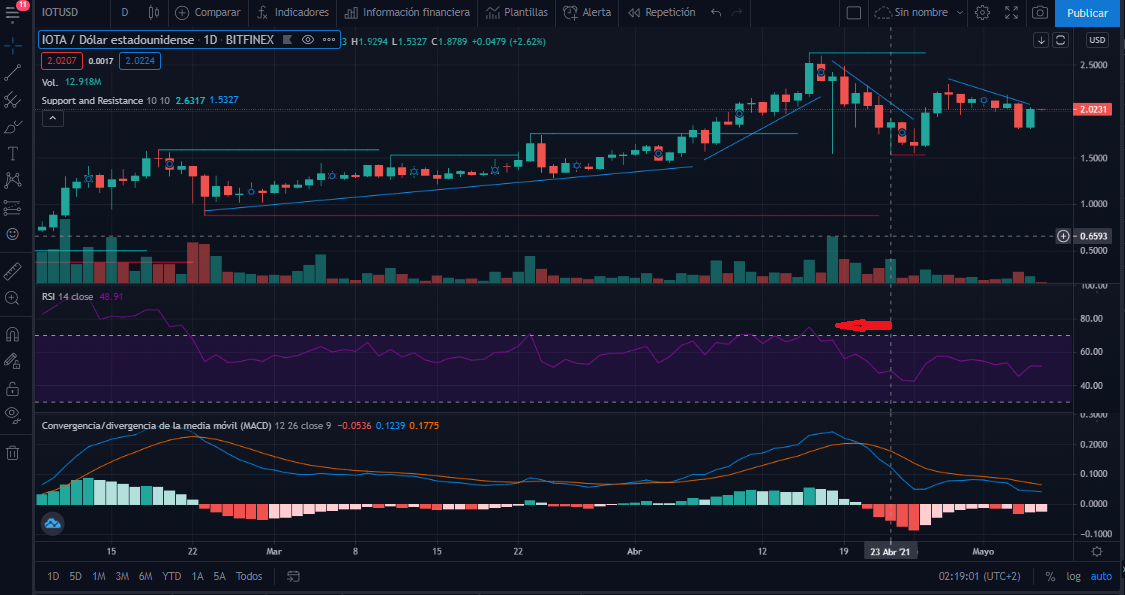
Task: Select the trend line drawing tool
Action: pos(13,73)
